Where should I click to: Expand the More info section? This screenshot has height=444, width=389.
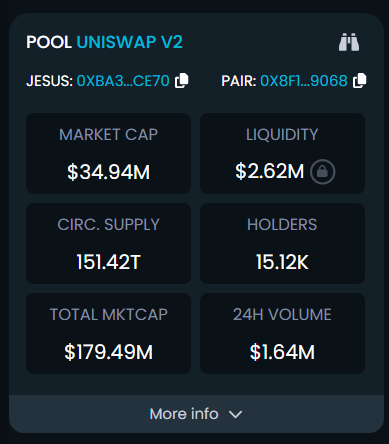(x=196, y=414)
